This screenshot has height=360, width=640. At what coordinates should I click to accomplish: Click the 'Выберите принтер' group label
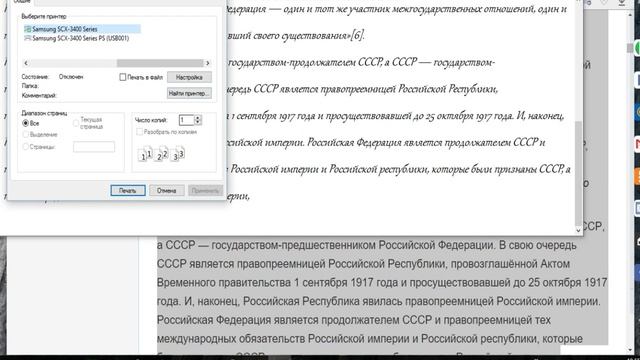coord(44,16)
